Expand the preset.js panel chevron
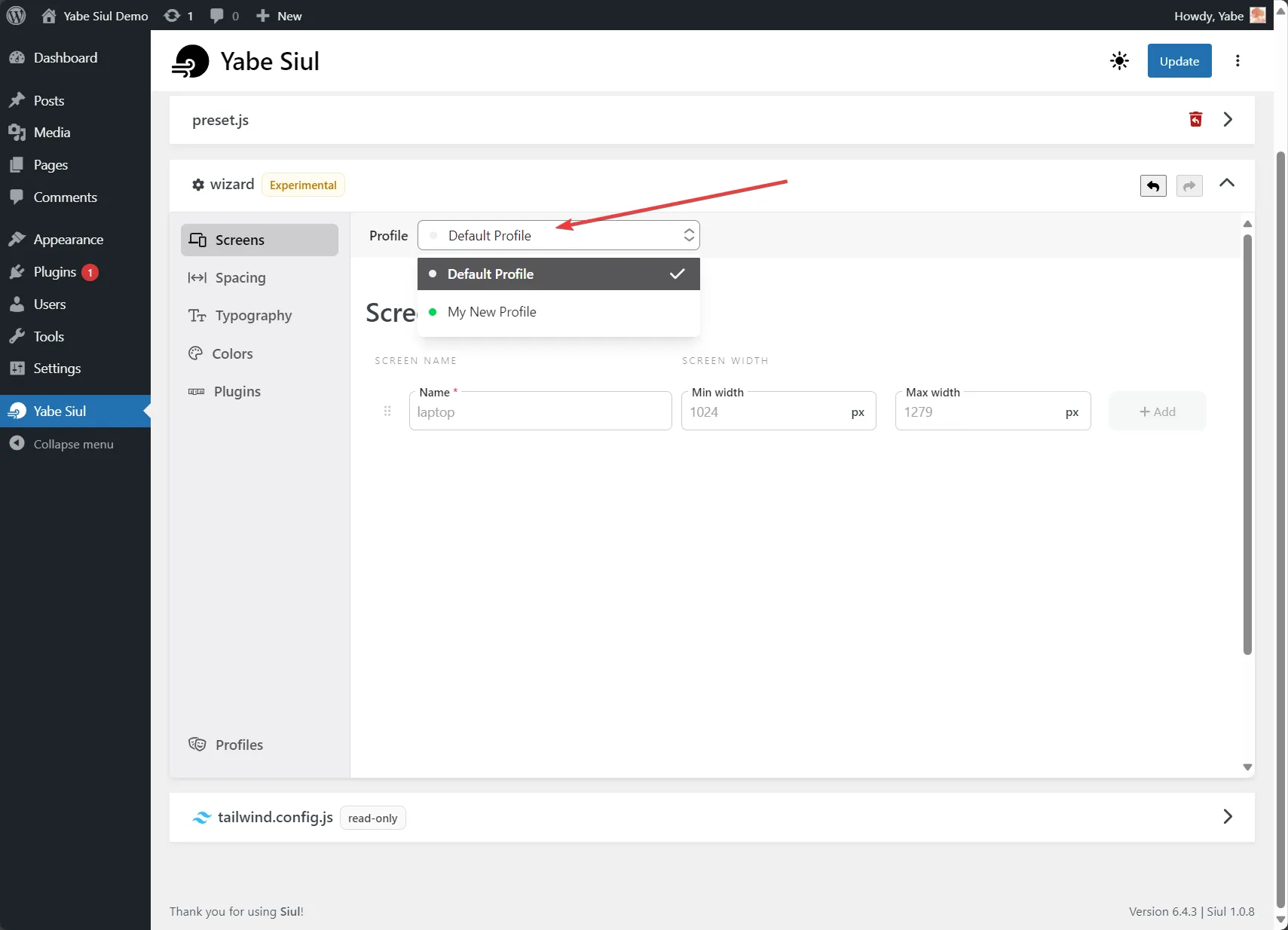Screen dimensions: 1288x930 pyautogui.click(x=1228, y=119)
